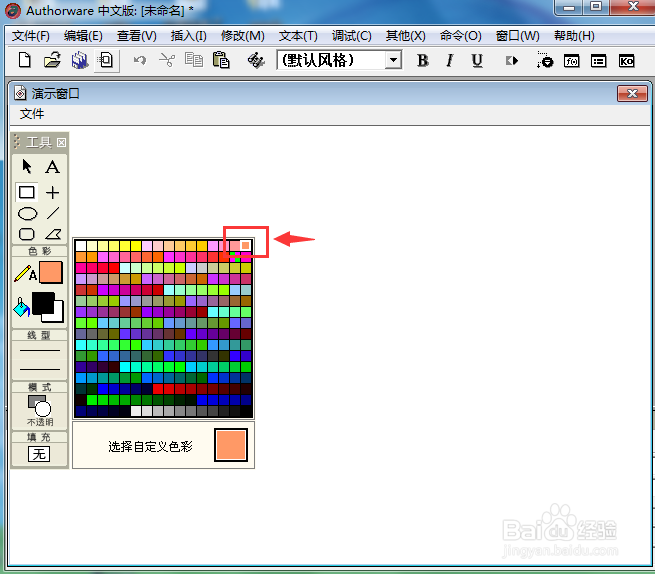The width and height of the screenshot is (655, 574).
Task: Open the 编辑(E) menu
Action: [83, 36]
